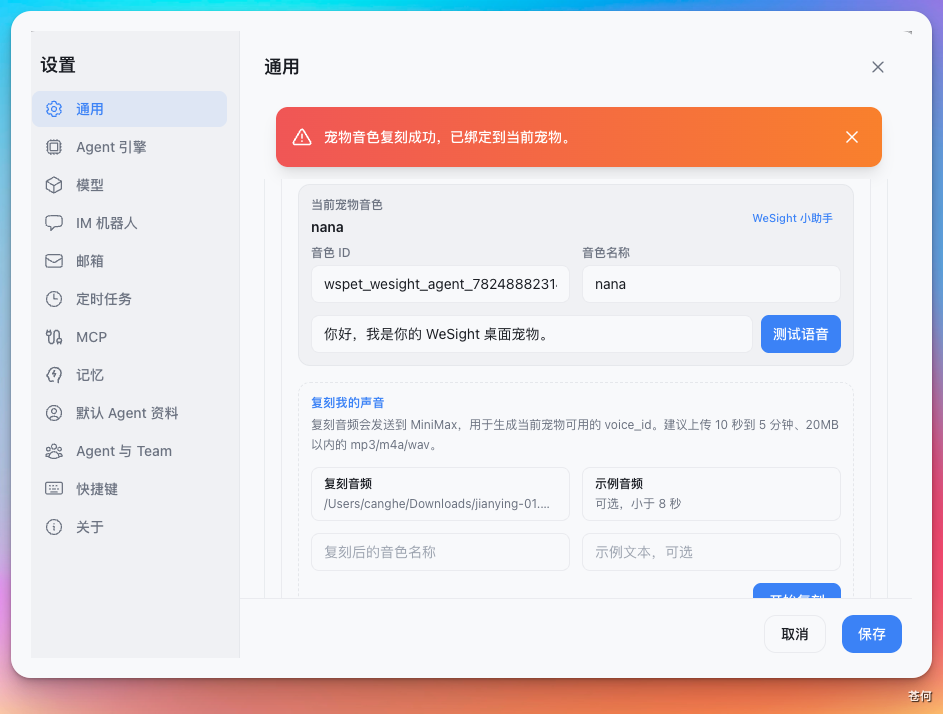This screenshot has width=943, height=714.
Task: Open 默认 Agent 资料 section
Action: 129,413
